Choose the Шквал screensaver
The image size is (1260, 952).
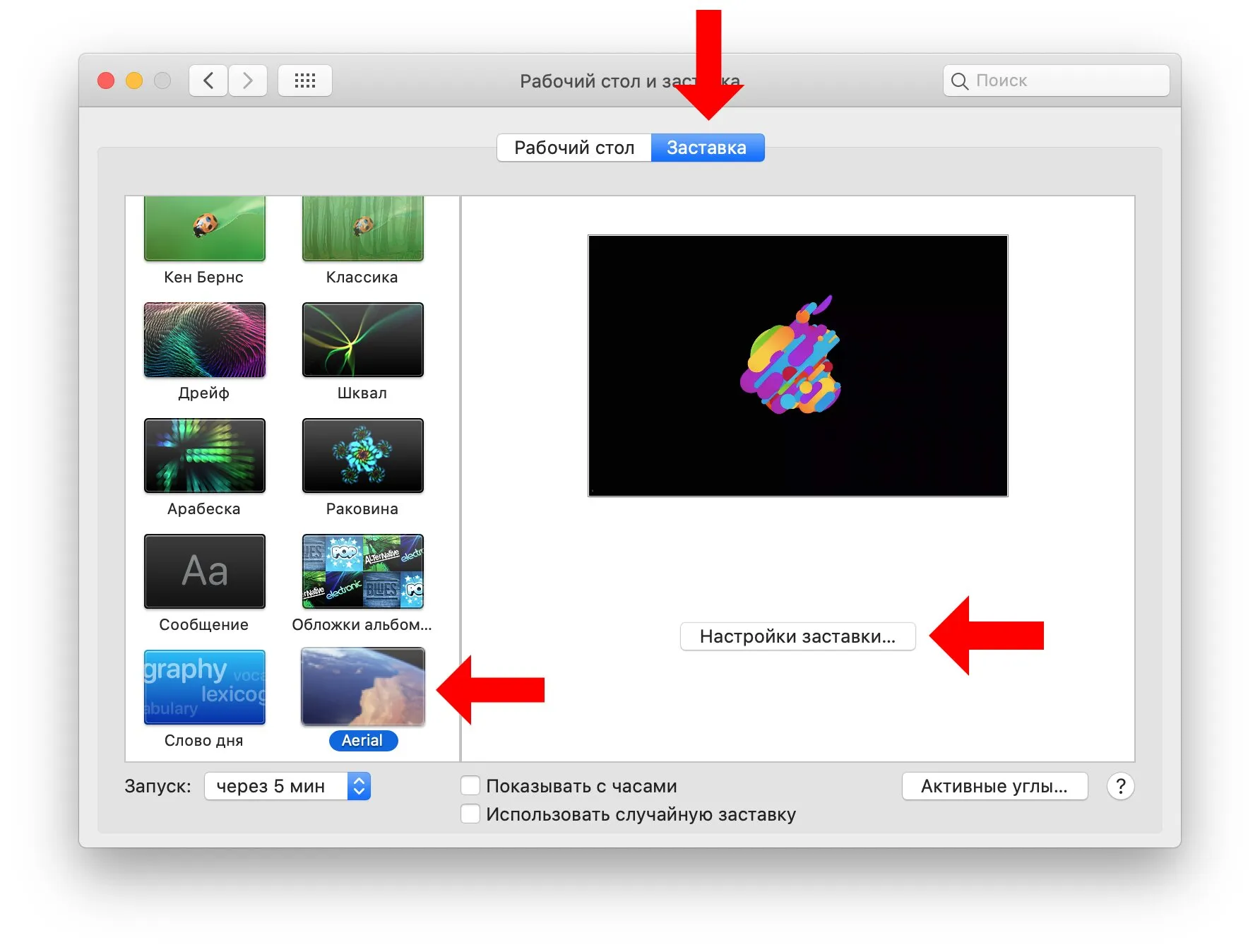tap(363, 340)
